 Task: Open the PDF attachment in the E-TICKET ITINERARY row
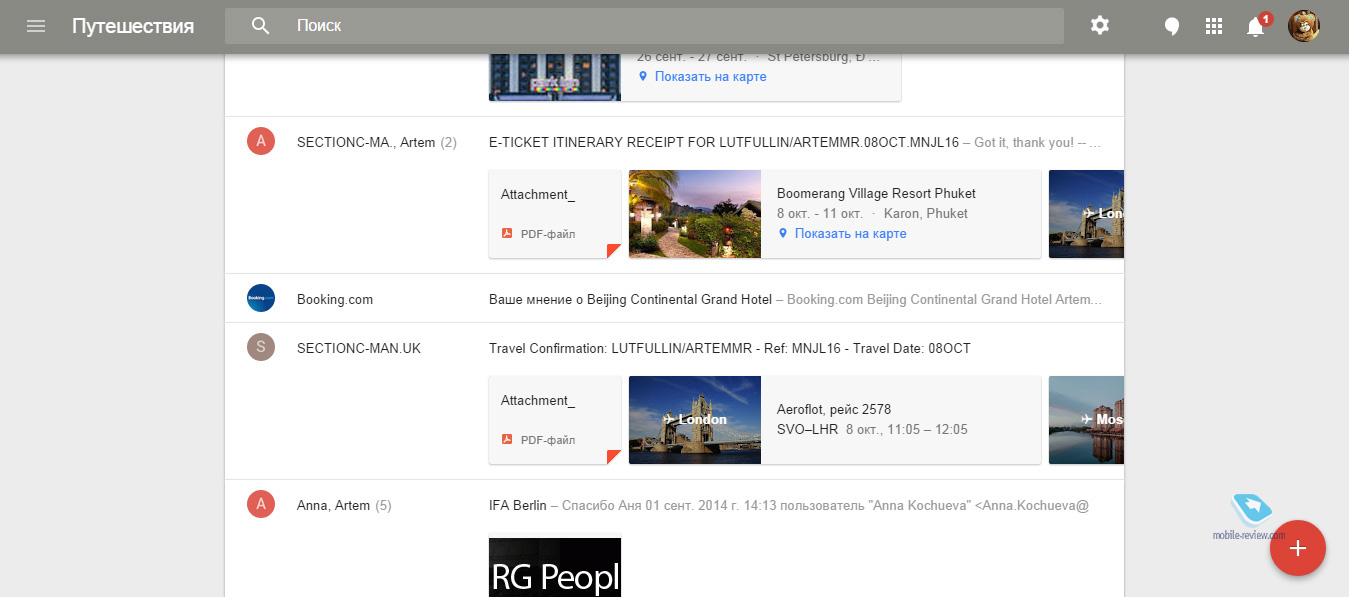(555, 214)
